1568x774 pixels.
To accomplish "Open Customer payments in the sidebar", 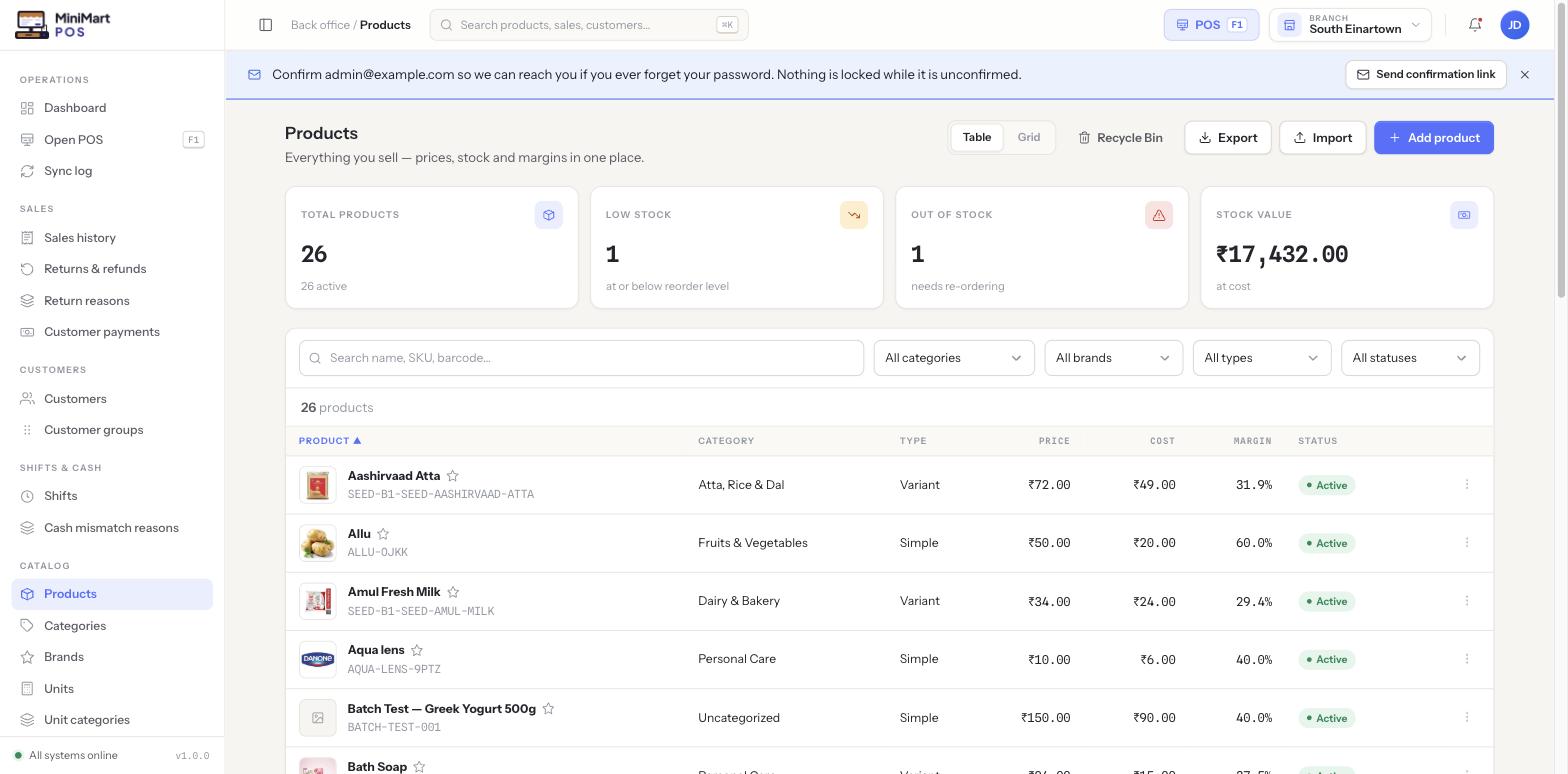I will (x=112, y=332).
